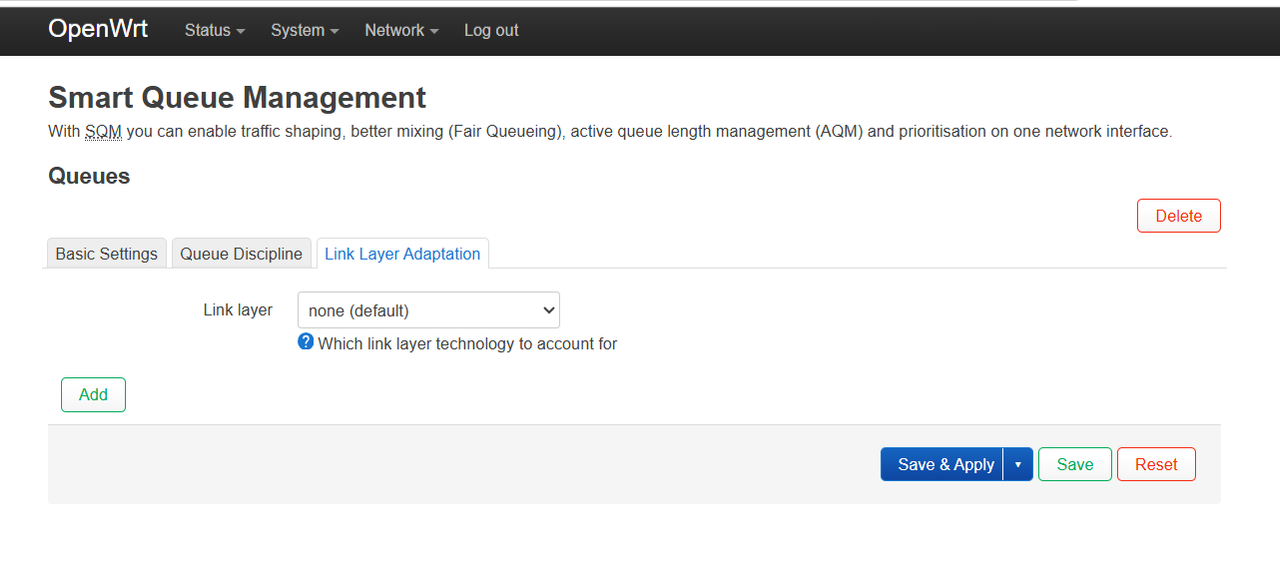Click the blue help question mark icon

pyautogui.click(x=306, y=342)
